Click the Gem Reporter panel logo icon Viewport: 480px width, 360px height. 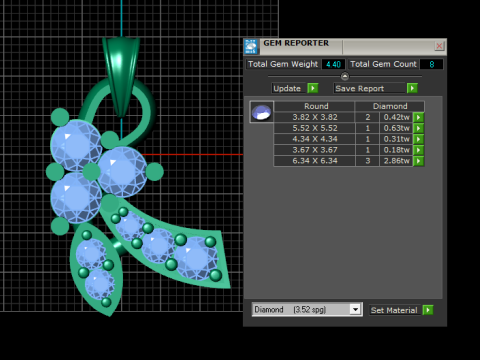(x=251, y=46)
